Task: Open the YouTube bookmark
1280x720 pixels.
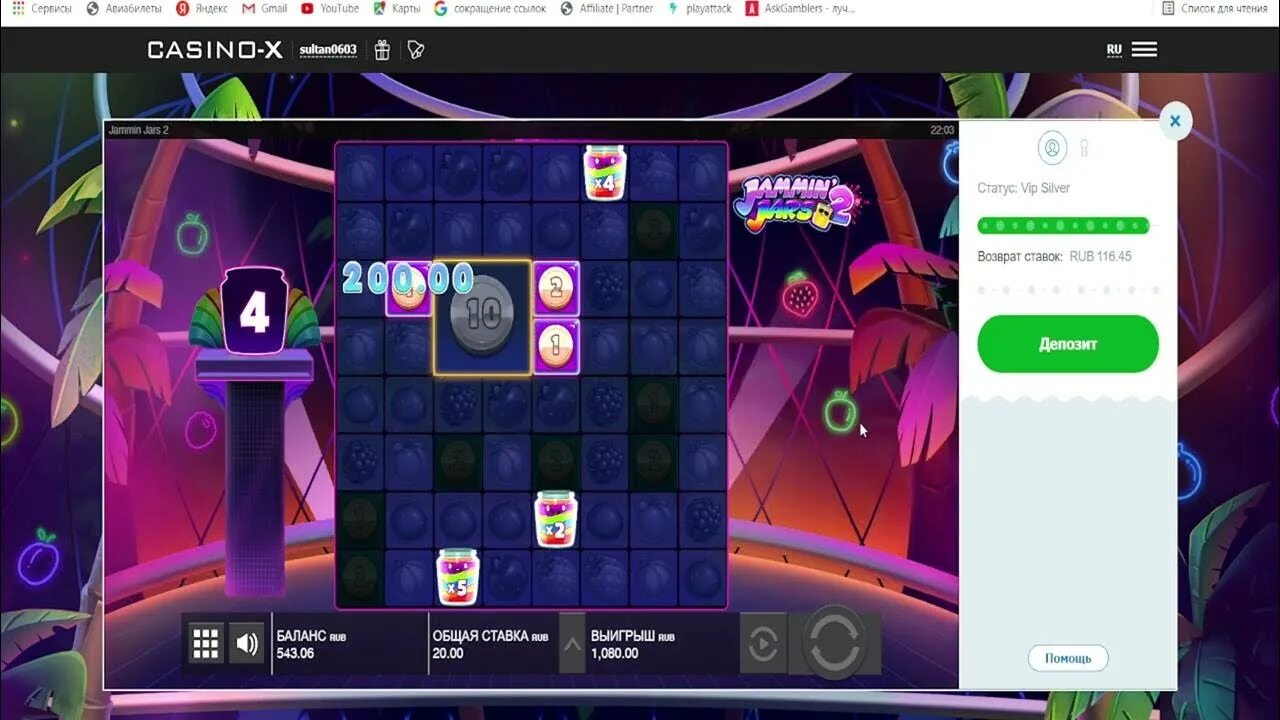Action: (330, 8)
